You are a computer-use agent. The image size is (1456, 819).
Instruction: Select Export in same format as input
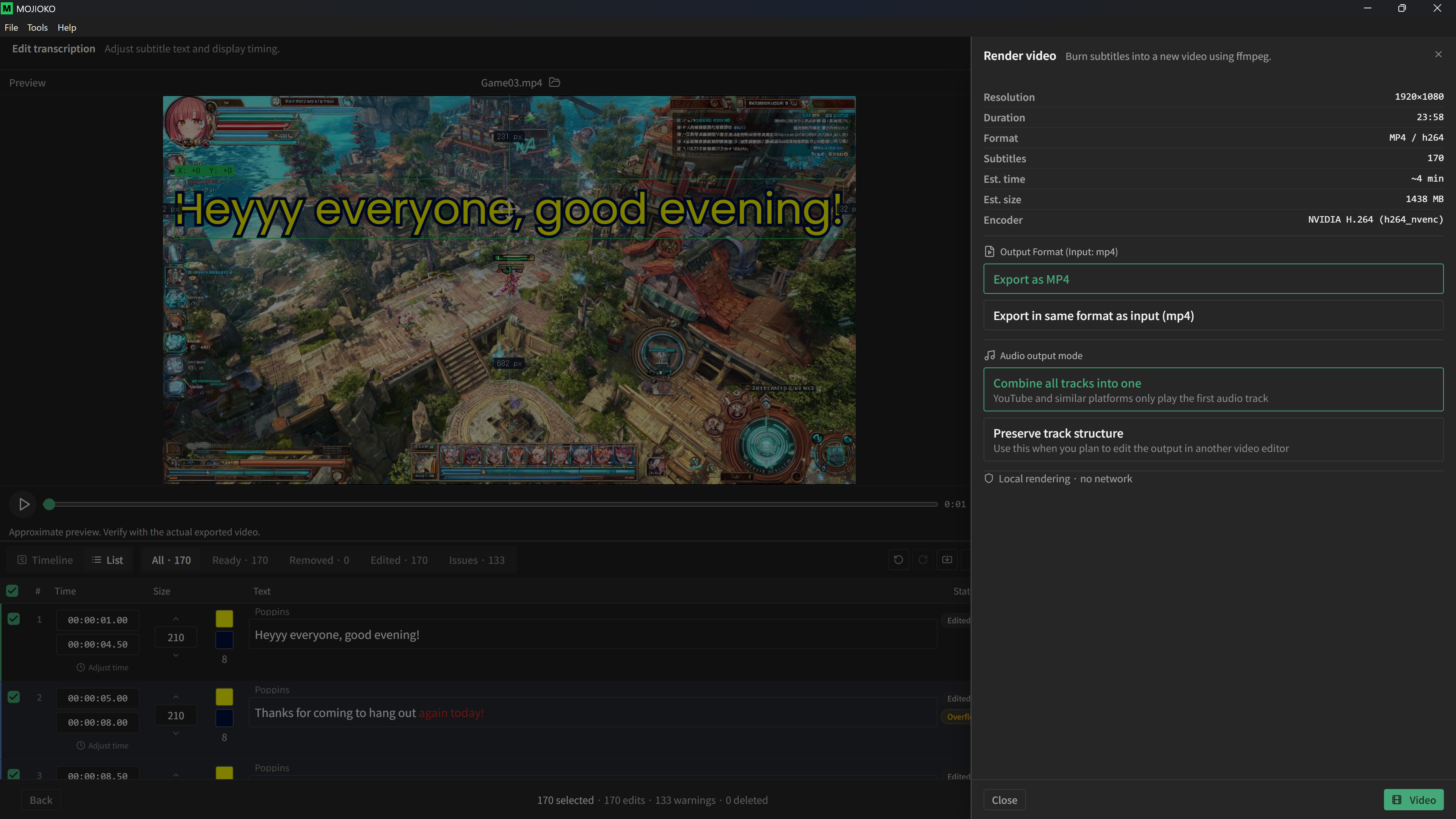1213,315
